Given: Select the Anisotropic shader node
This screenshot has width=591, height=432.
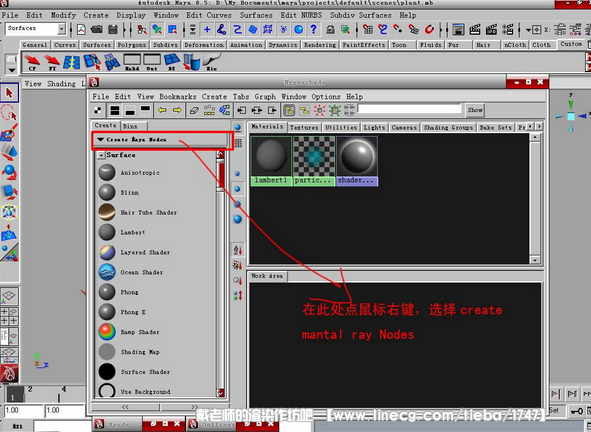Looking at the screenshot, I should (x=130, y=173).
